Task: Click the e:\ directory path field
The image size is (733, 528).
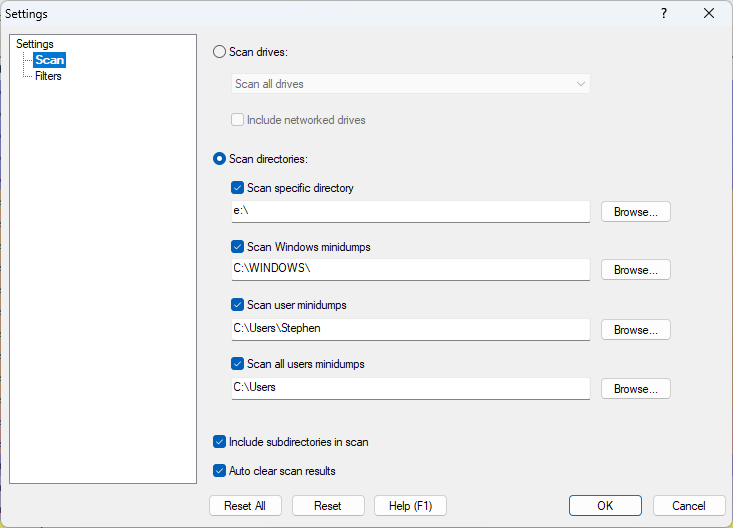Action: point(410,211)
